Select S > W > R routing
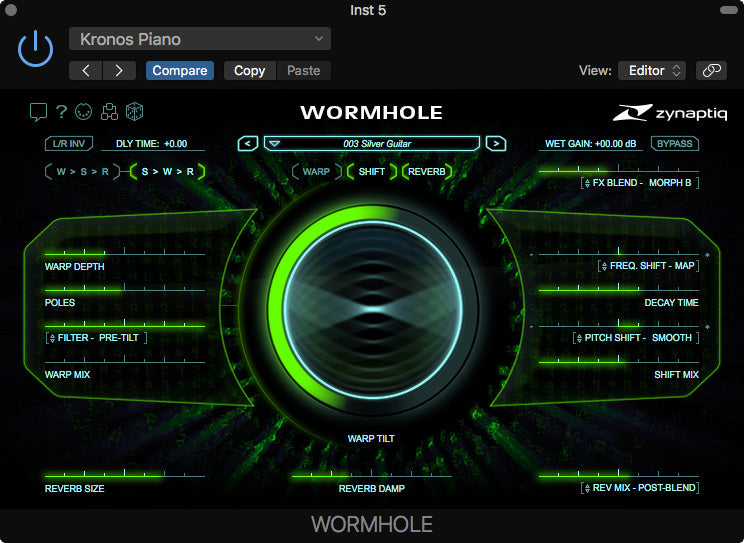 [x=167, y=172]
